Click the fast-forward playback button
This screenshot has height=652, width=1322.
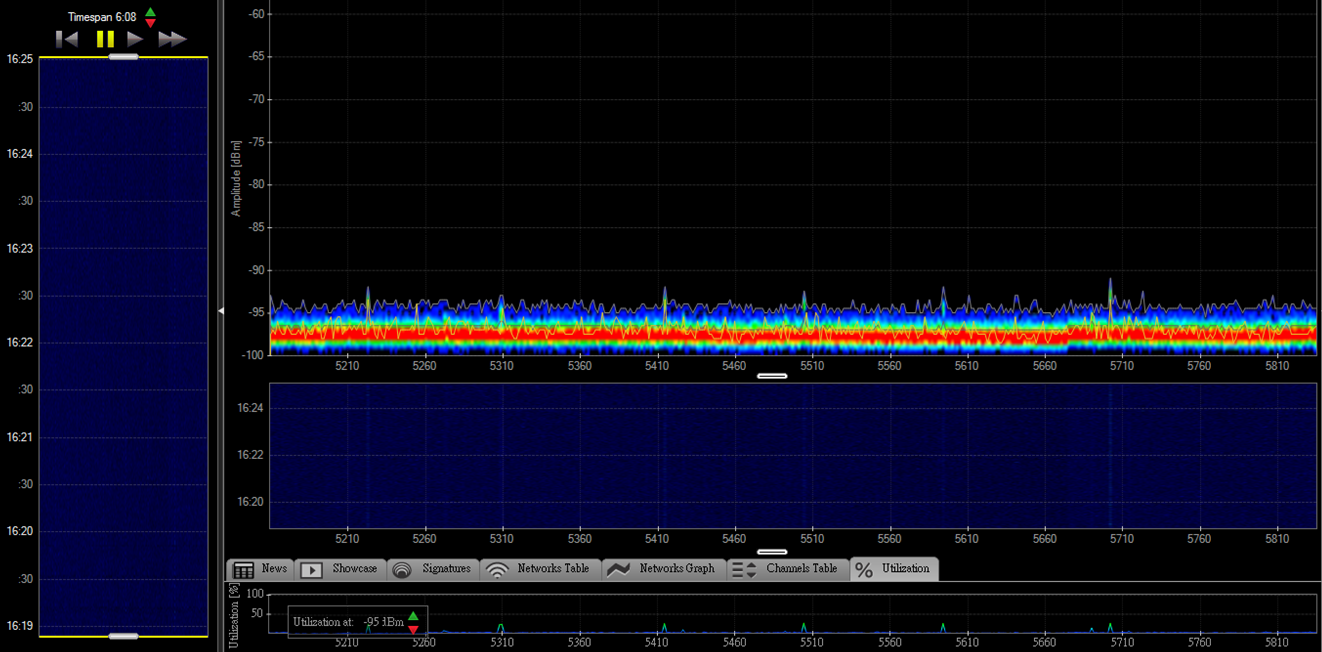(172, 39)
